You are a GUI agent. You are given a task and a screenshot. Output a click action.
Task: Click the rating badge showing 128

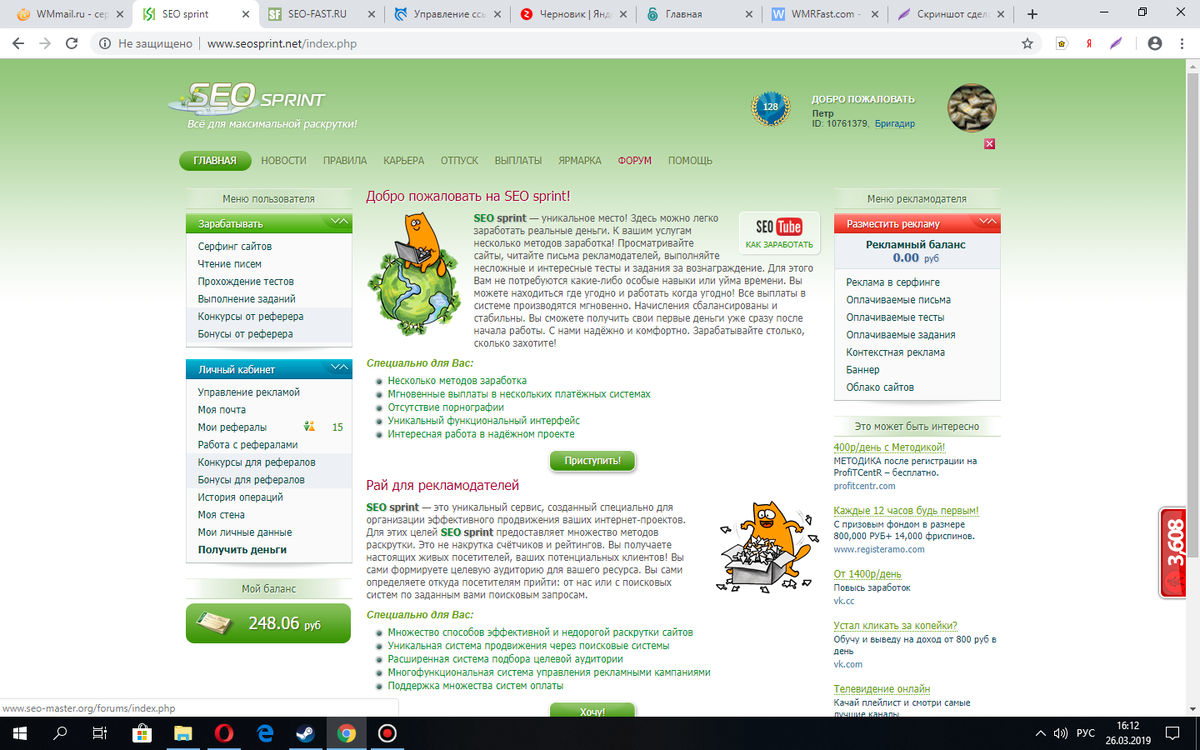tap(770, 107)
